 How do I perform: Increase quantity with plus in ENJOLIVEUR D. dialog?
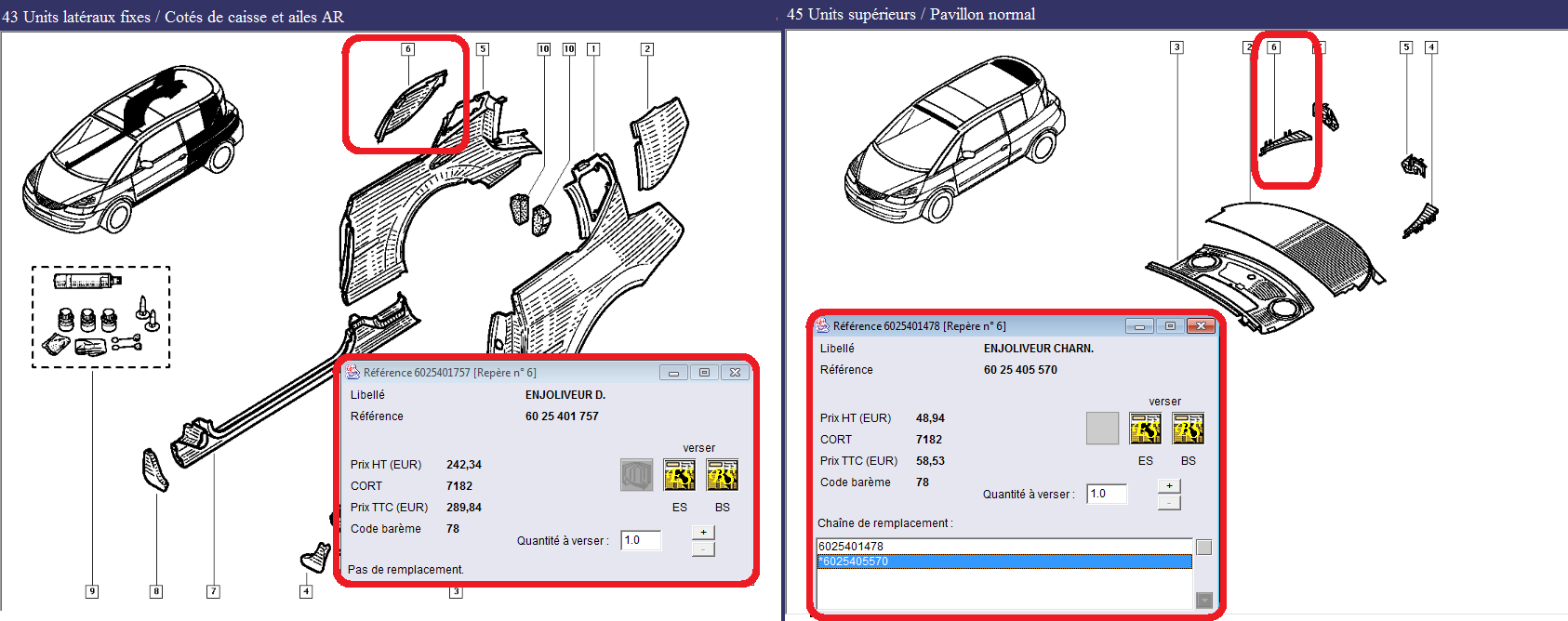coord(703,533)
